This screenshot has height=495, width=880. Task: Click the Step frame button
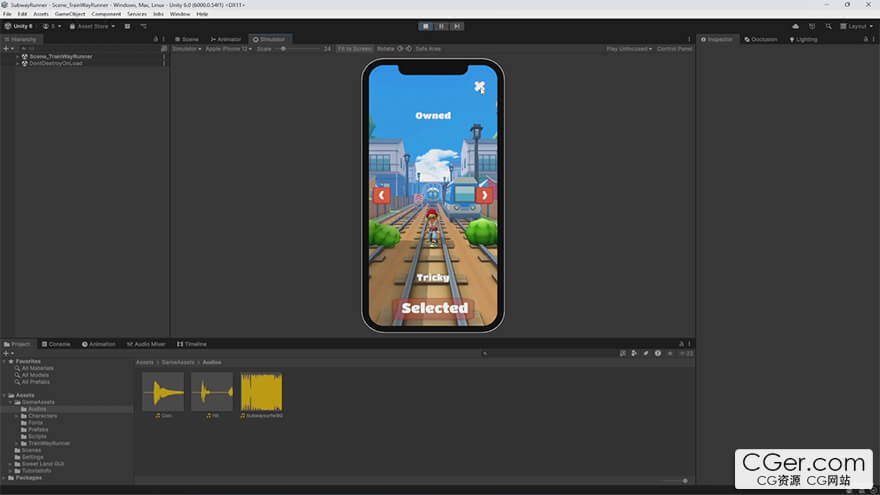456,26
